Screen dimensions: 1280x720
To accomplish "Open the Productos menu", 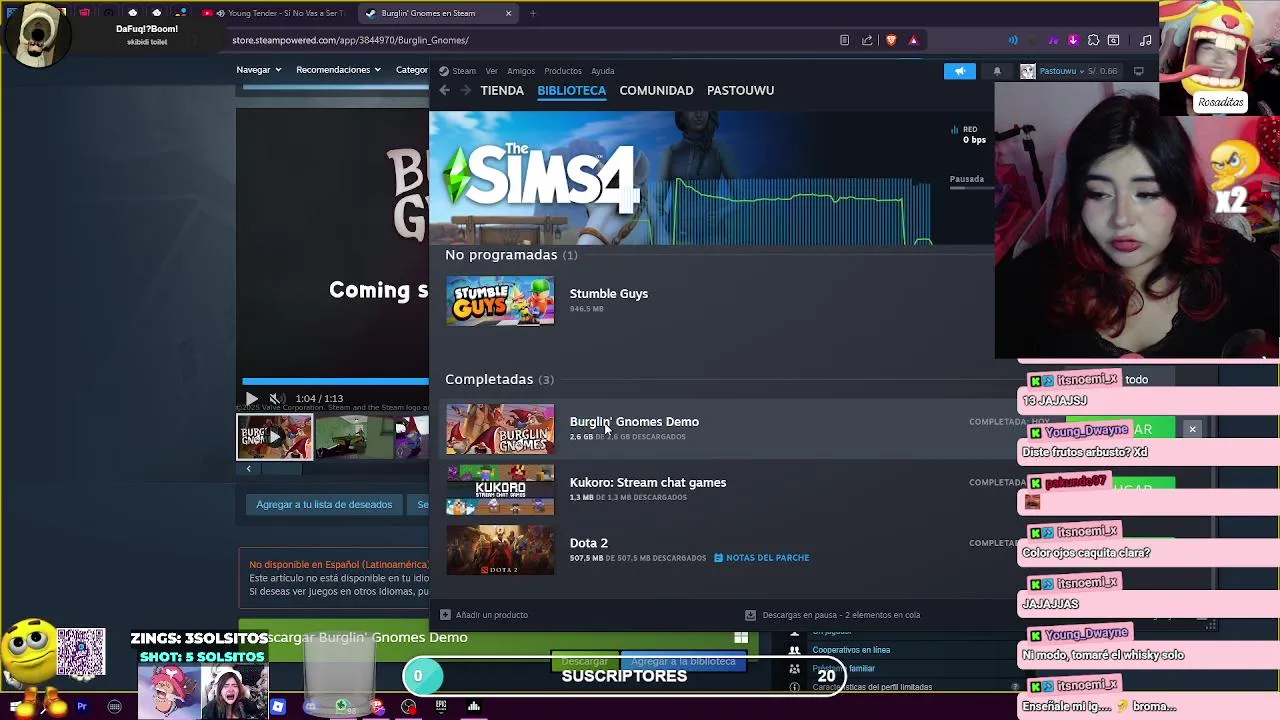I will [562, 71].
